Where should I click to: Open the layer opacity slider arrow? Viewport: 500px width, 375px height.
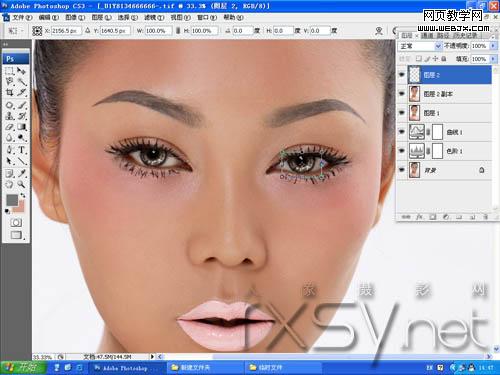click(493, 46)
